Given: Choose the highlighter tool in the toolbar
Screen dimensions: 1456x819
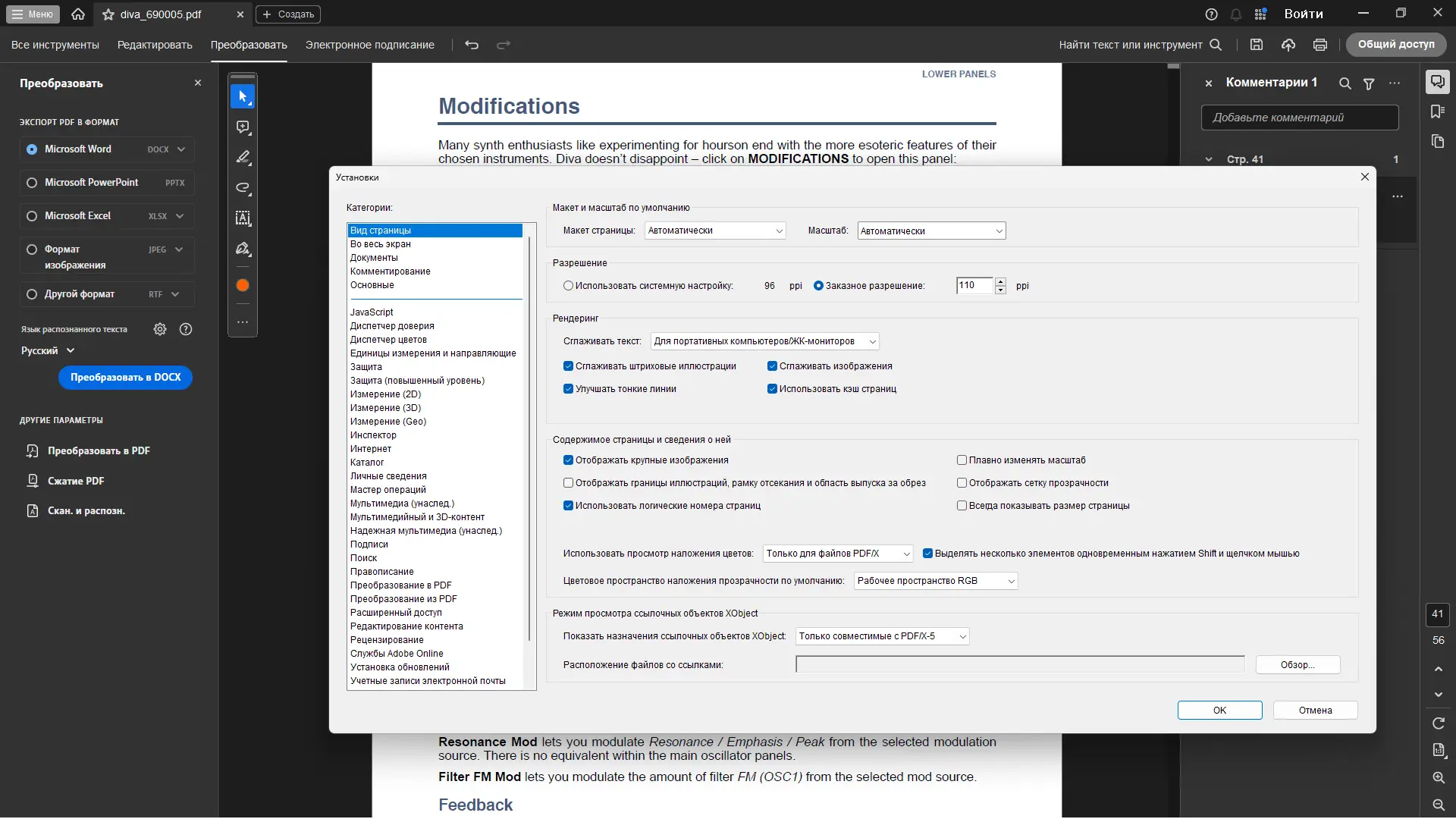Looking at the screenshot, I should click(x=243, y=157).
